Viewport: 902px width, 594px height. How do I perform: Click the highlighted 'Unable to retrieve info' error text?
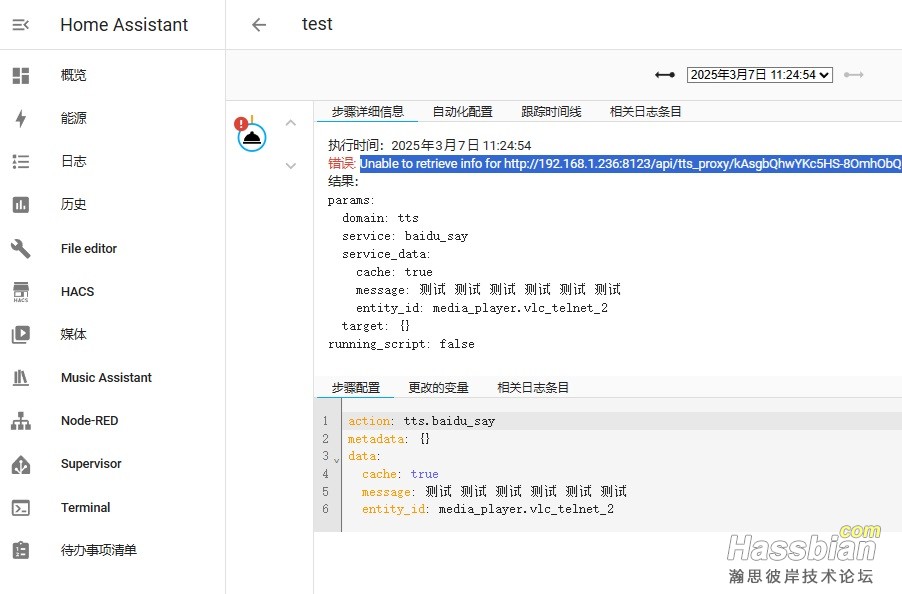[x=630, y=164]
